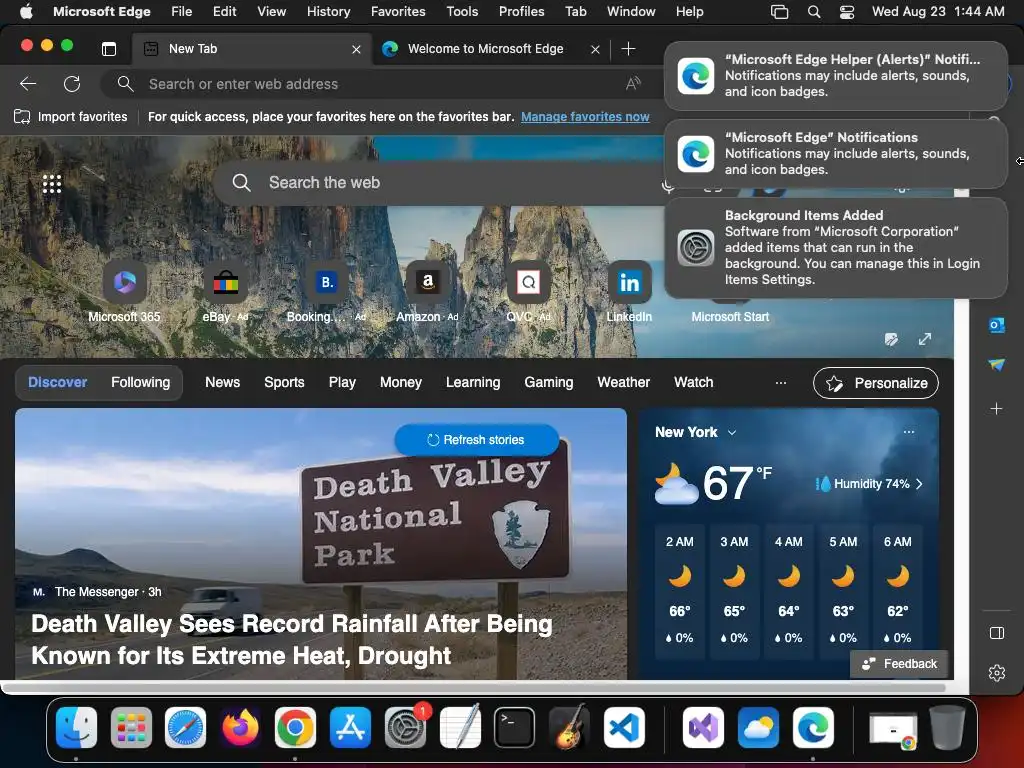
Task: Go back using the back arrow
Action: point(28,84)
